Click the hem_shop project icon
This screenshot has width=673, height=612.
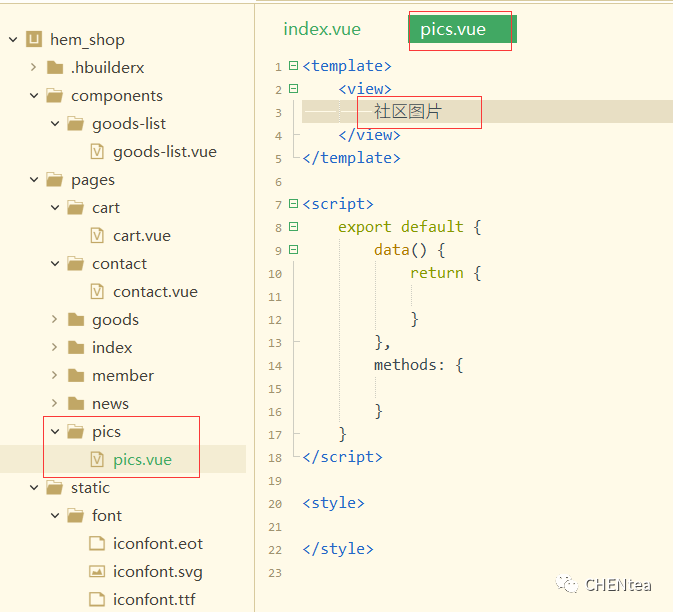[33, 40]
